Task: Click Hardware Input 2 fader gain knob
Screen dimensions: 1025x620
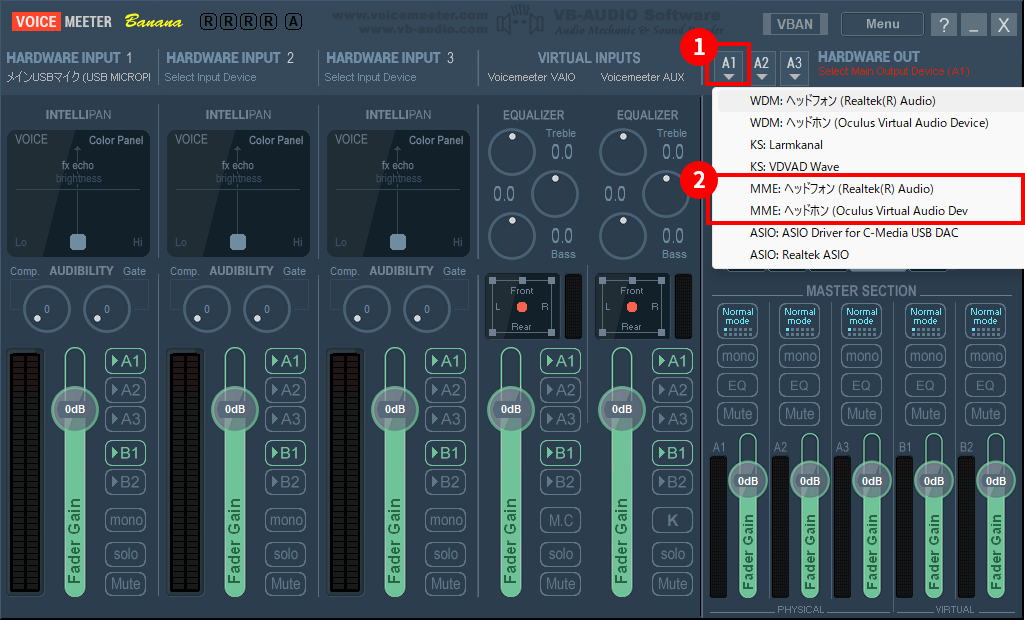Action: [x=235, y=409]
